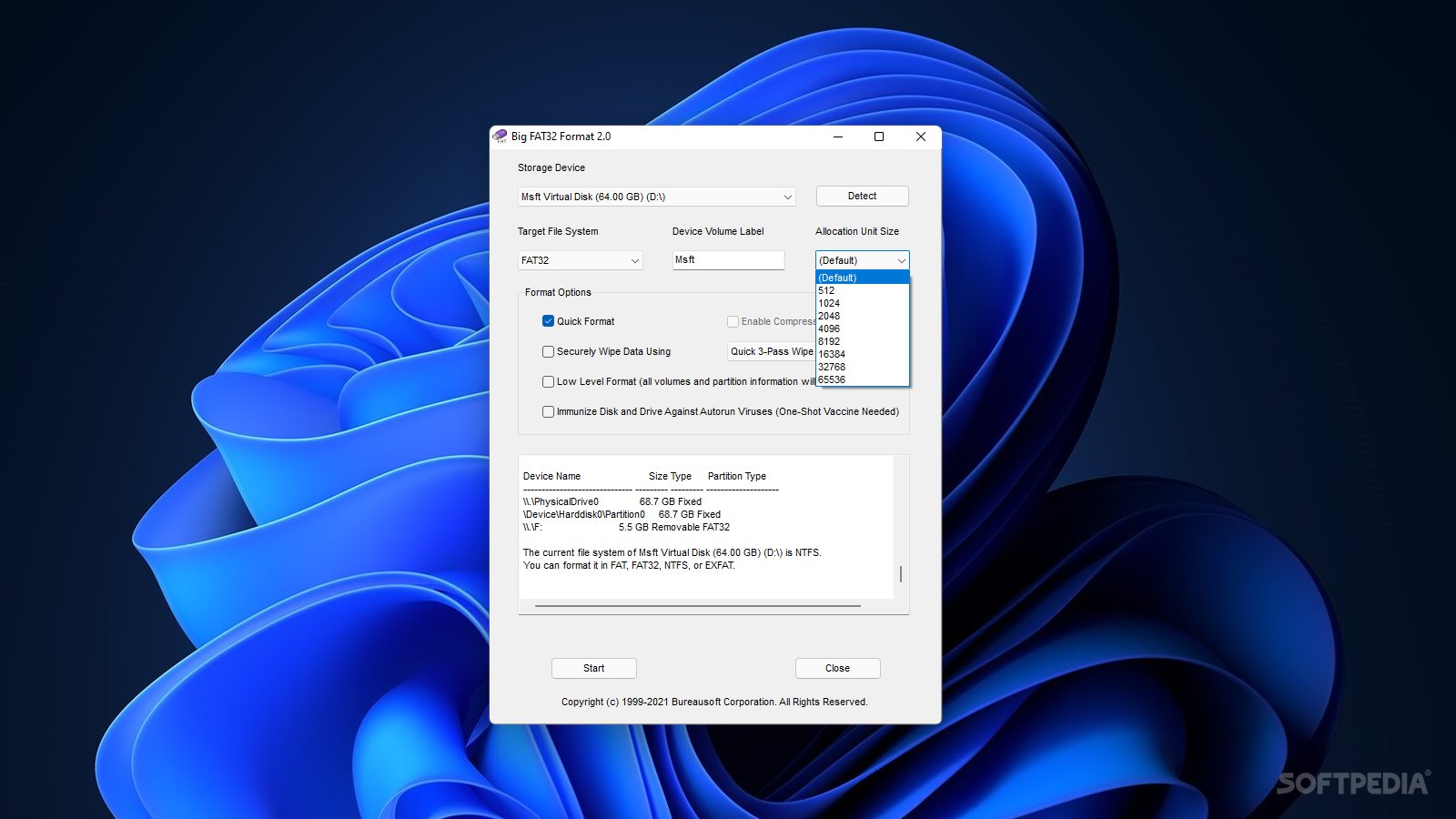The image size is (1456, 819).
Task: Click the Device Volume Label input field
Action: (x=728, y=260)
